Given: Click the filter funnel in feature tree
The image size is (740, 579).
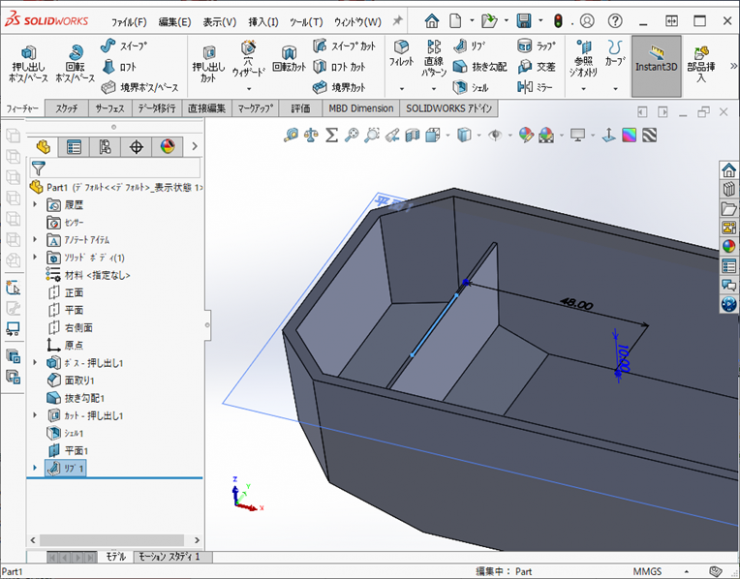Looking at the screenshot, I should pos(38,168).
